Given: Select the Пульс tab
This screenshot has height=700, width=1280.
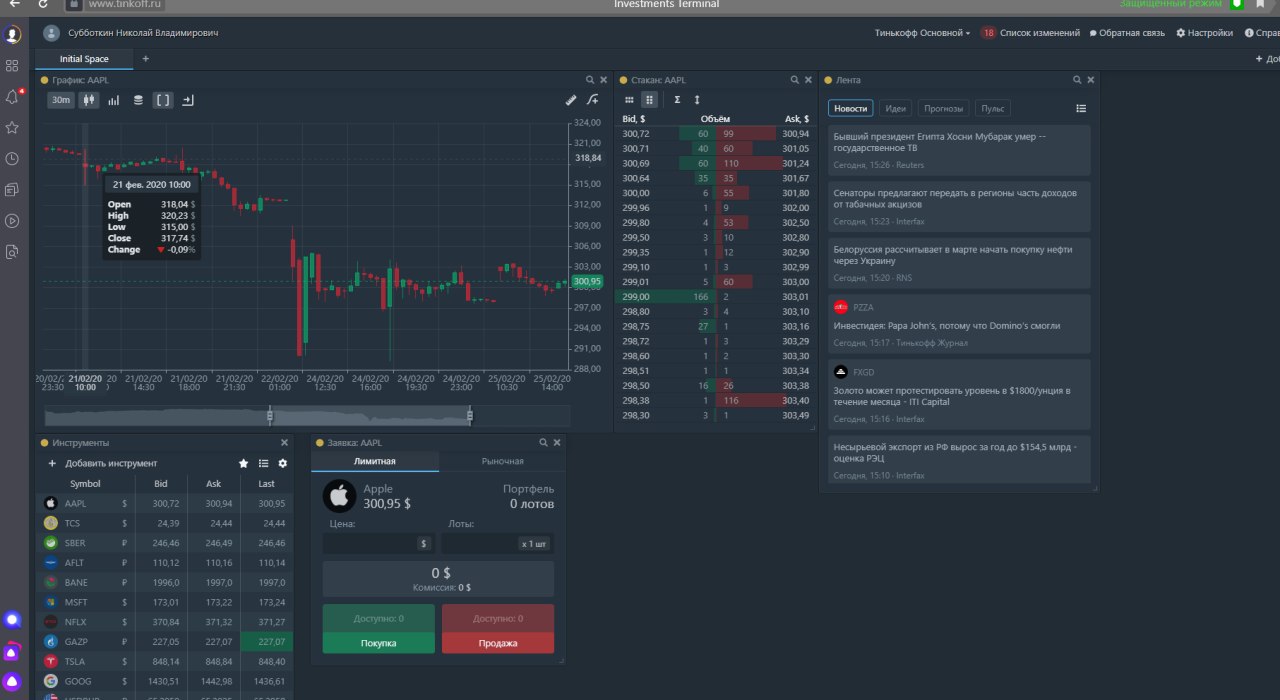Looking at the screenshot, I should click(993, 108).
